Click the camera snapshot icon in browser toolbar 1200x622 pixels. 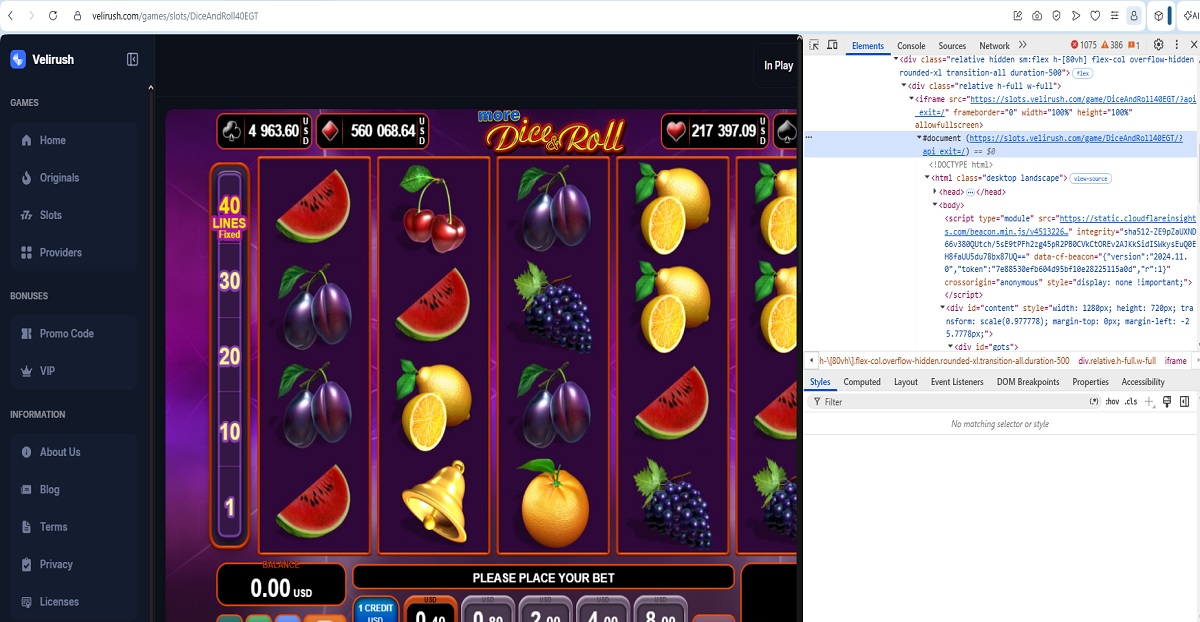pyautogui.click(x=1037, y=16)
